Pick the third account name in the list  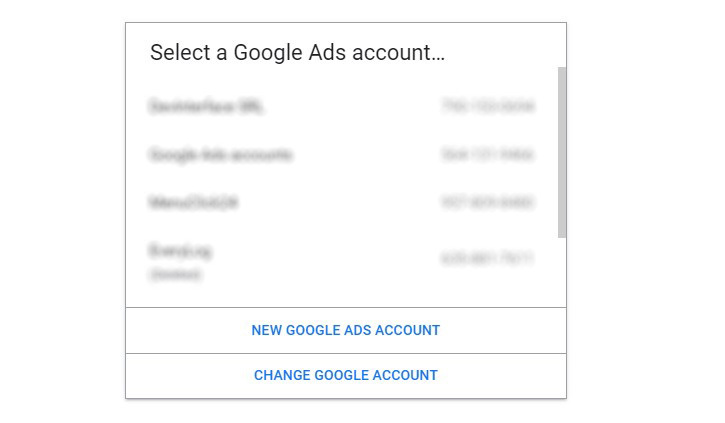(x=193, y=203)
